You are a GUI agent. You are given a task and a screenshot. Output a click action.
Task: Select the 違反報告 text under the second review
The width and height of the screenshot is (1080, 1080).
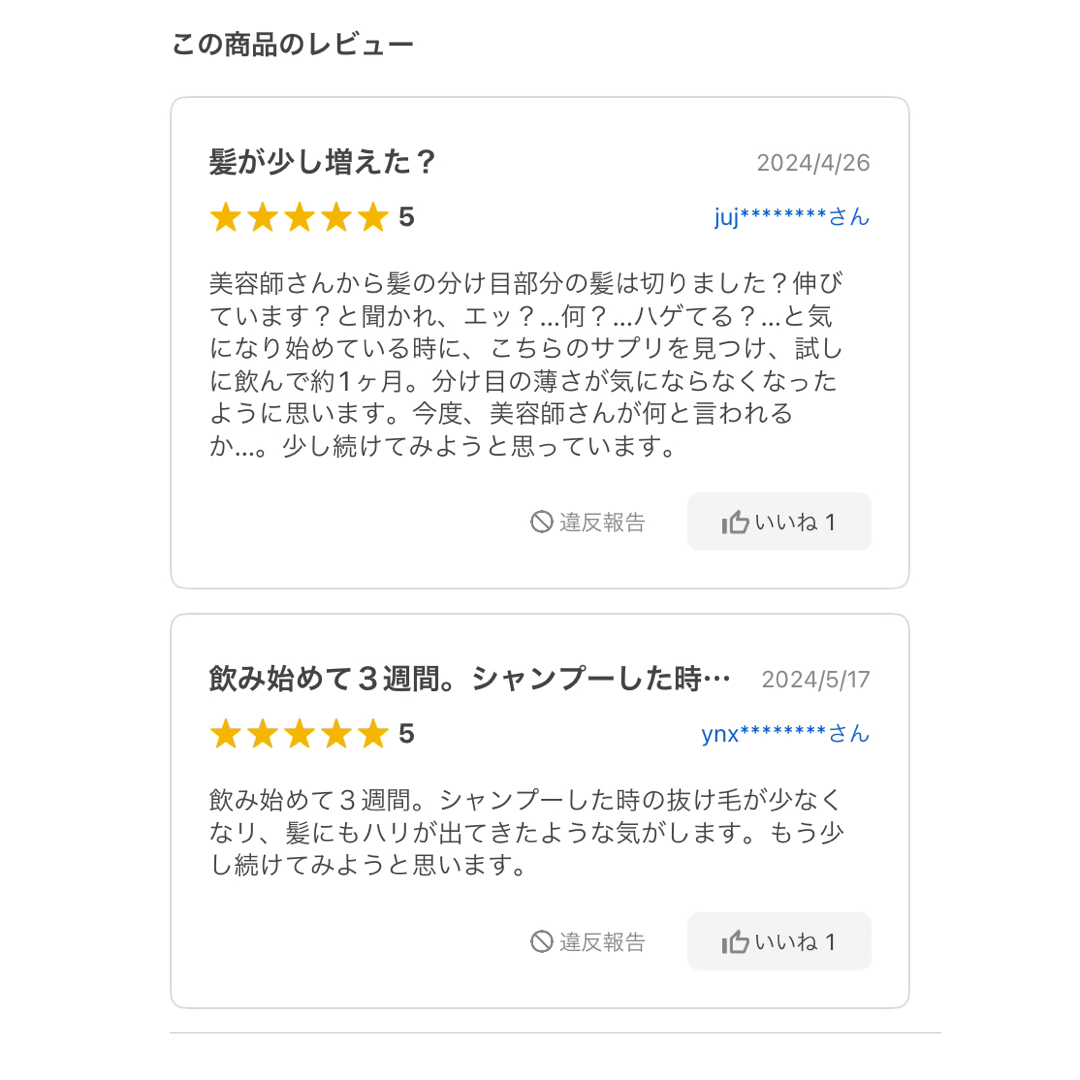pyautogui.click(x=602, y=942)
